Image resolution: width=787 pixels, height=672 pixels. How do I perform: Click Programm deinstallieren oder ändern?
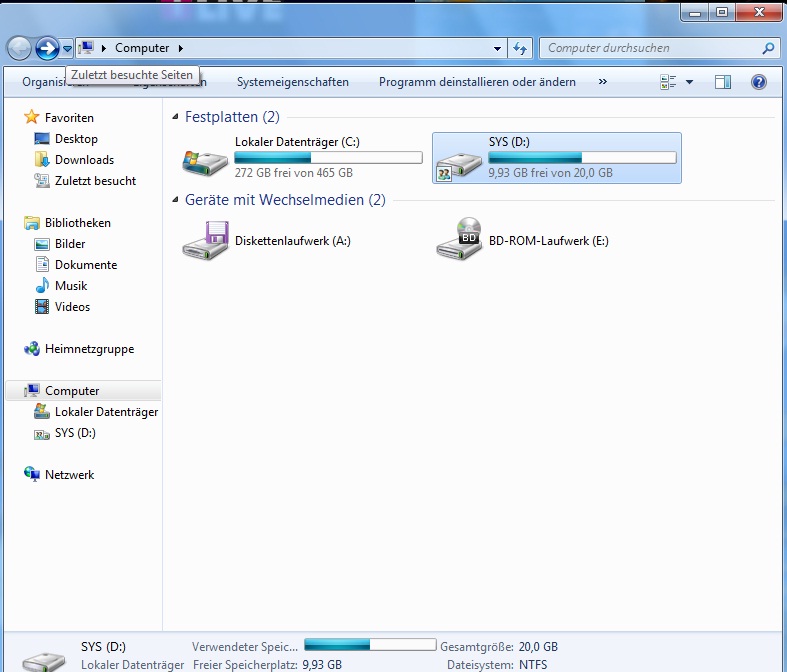[x=477, y=82]
